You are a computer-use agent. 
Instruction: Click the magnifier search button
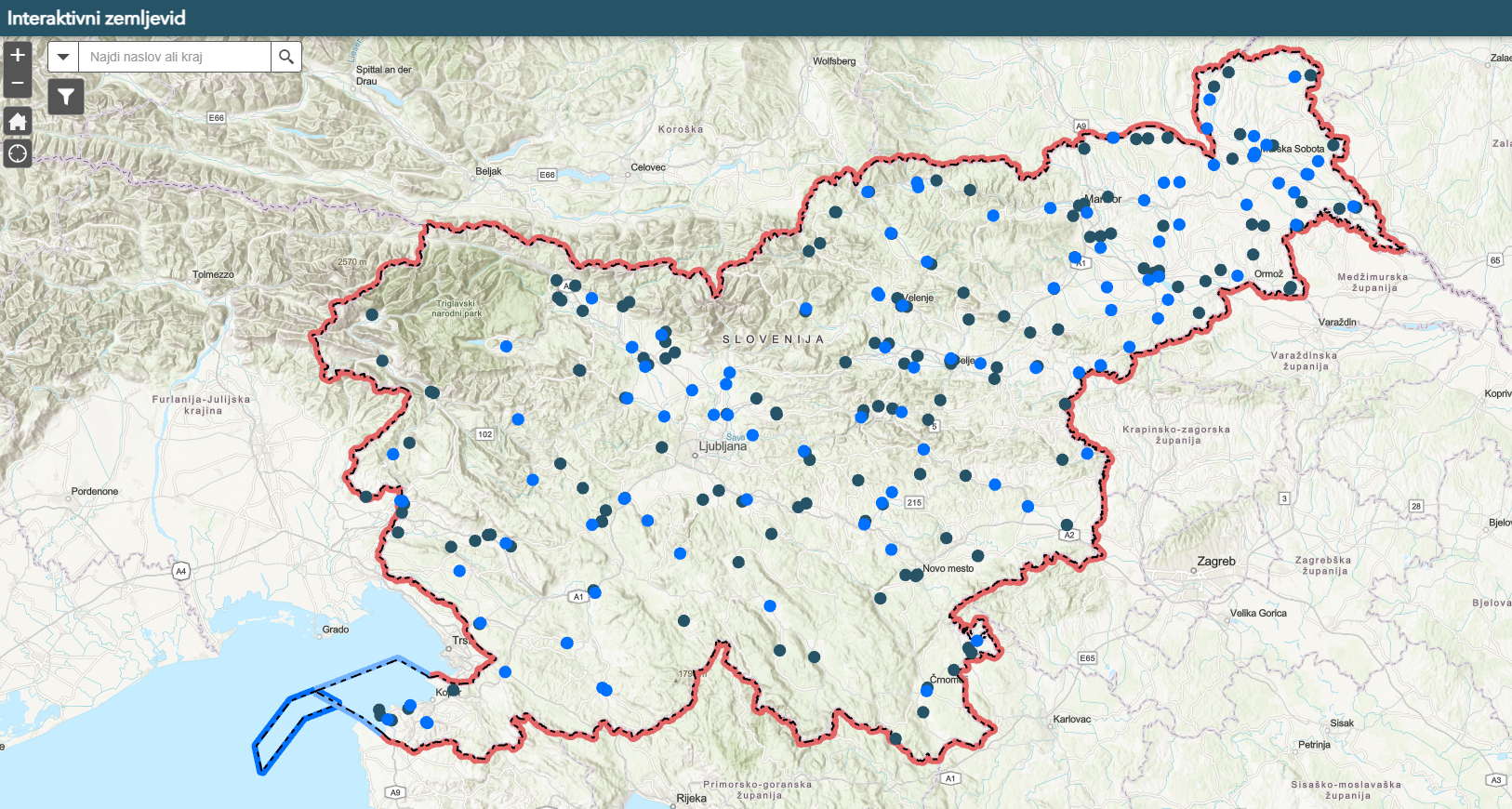pos(286,57)
